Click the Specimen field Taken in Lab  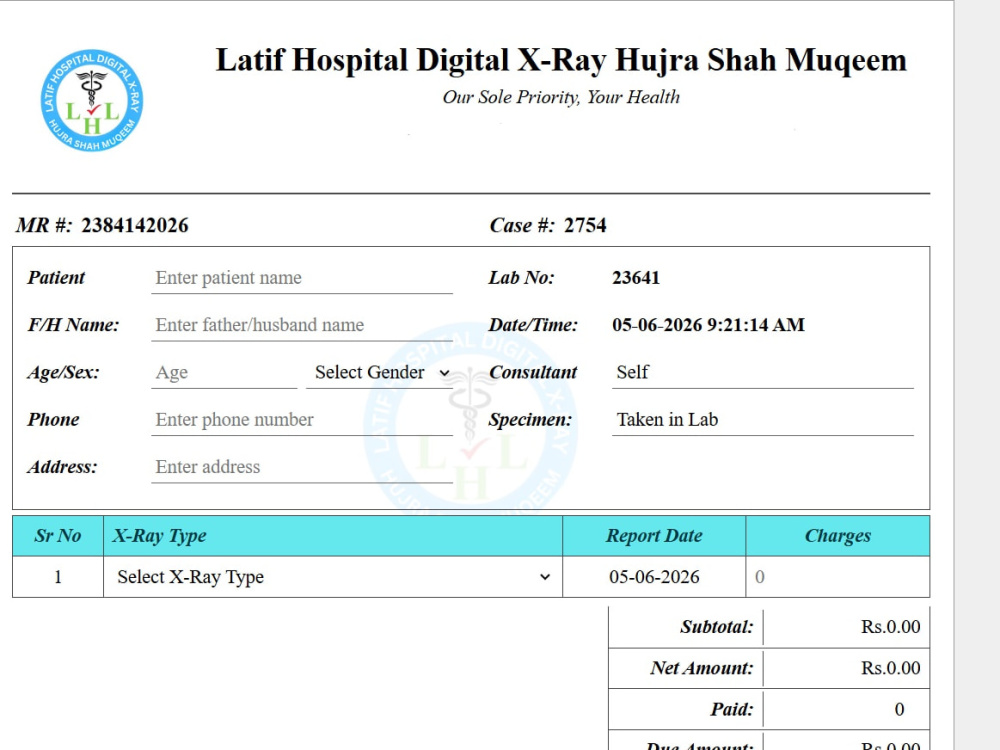tap(763, 420)
